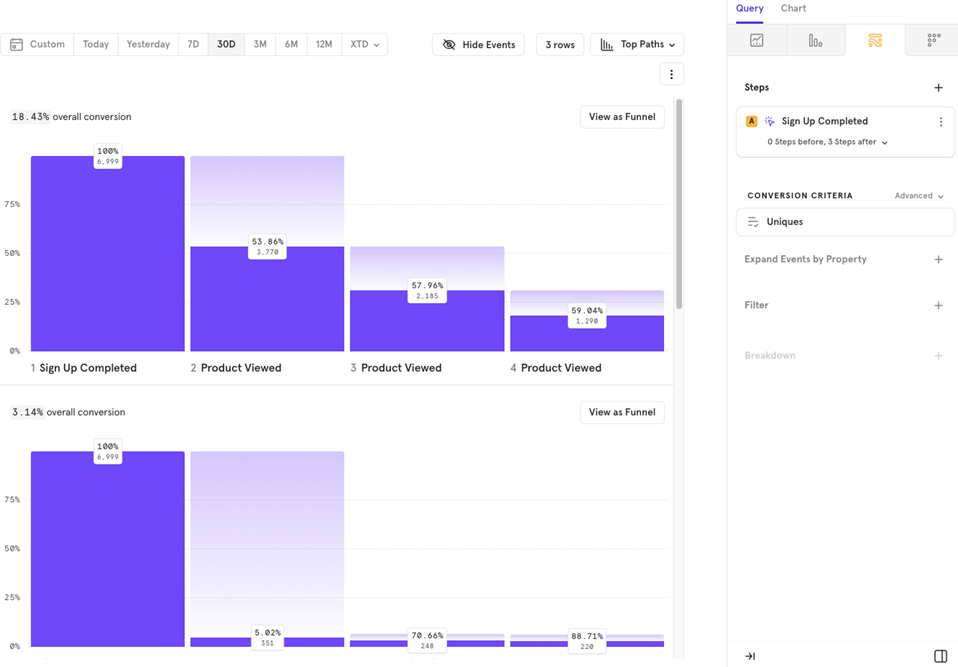Switch to the Insights report type icon

(757, 41)
